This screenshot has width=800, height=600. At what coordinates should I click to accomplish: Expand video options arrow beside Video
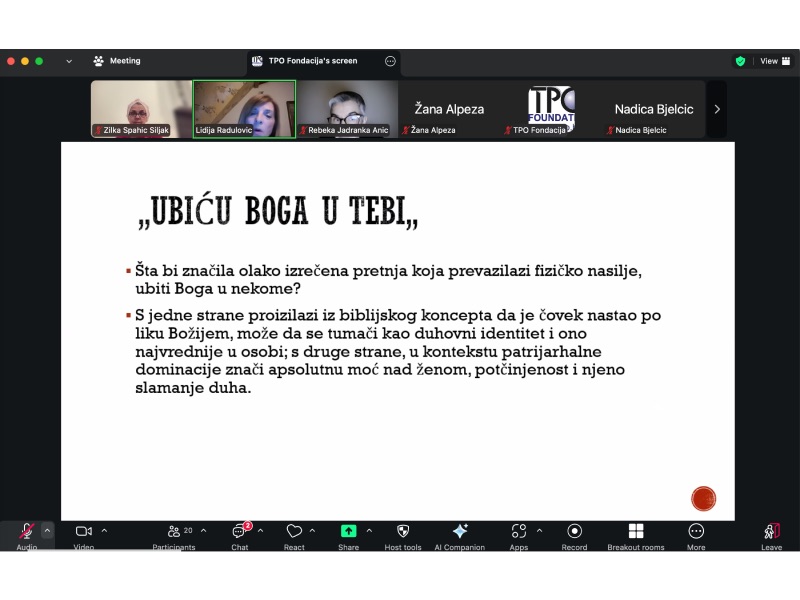coord(104,531)
